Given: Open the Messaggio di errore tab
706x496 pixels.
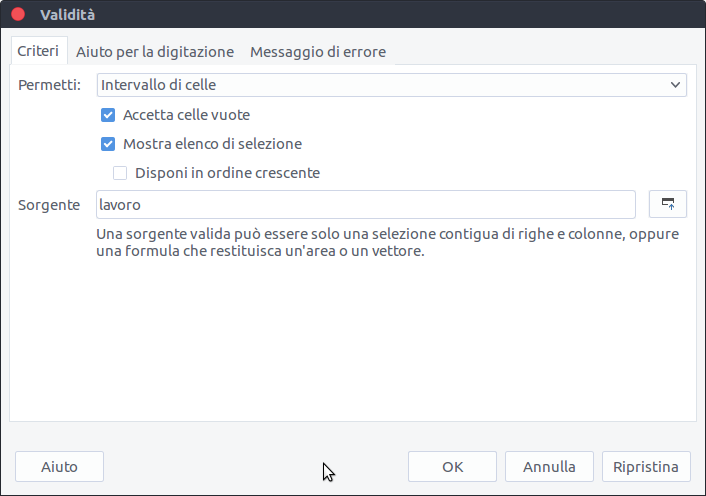Looking at the screenshot, I should click(x=317, y=52).
